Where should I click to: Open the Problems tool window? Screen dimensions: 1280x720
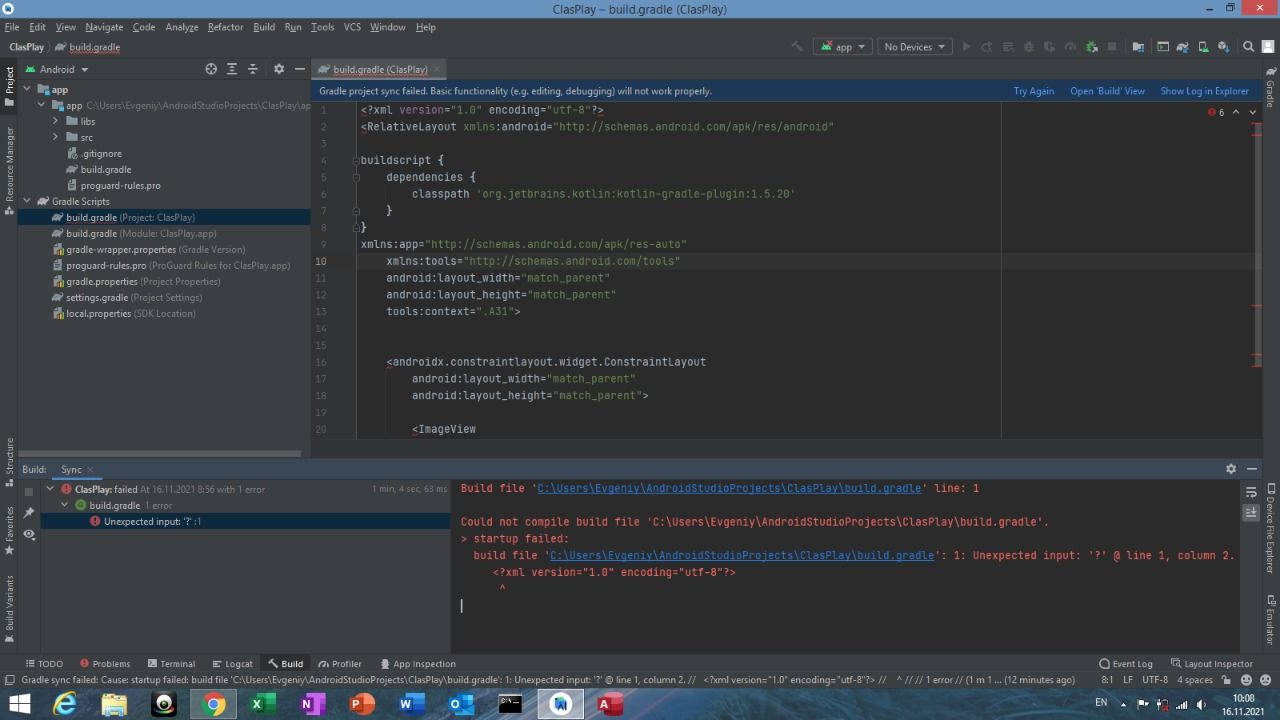(105, 664)
